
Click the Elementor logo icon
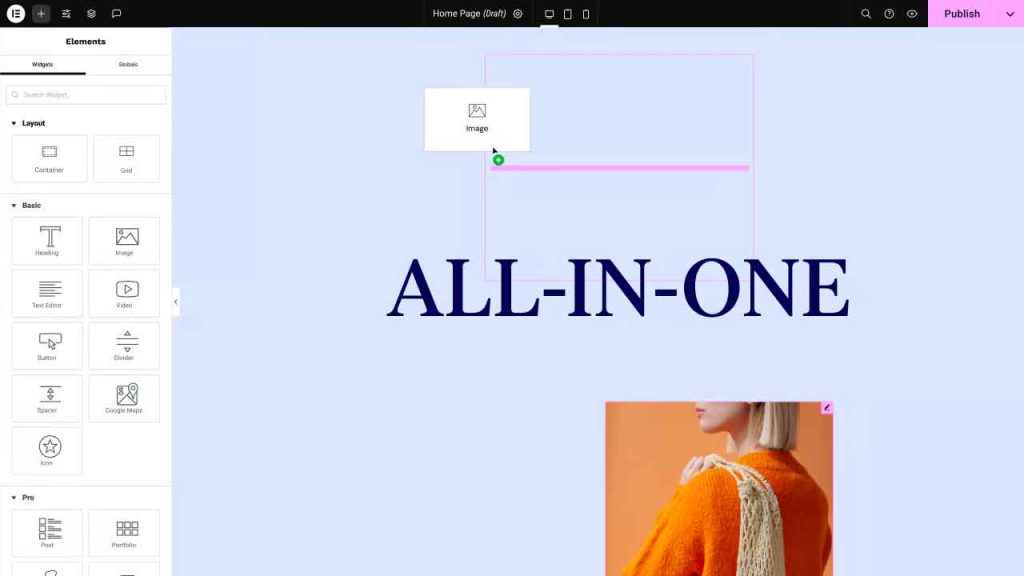pos(15,14)
